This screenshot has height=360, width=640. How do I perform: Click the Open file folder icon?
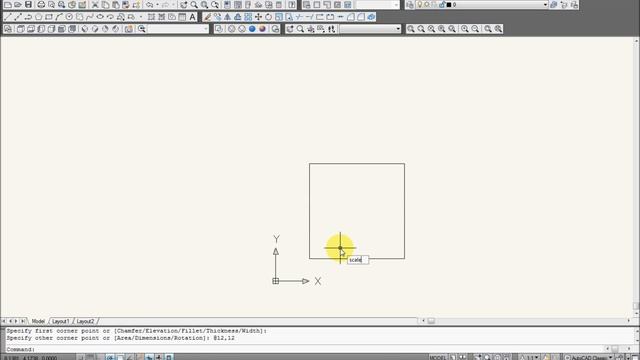pyautogui.click(x=18, y=5)
